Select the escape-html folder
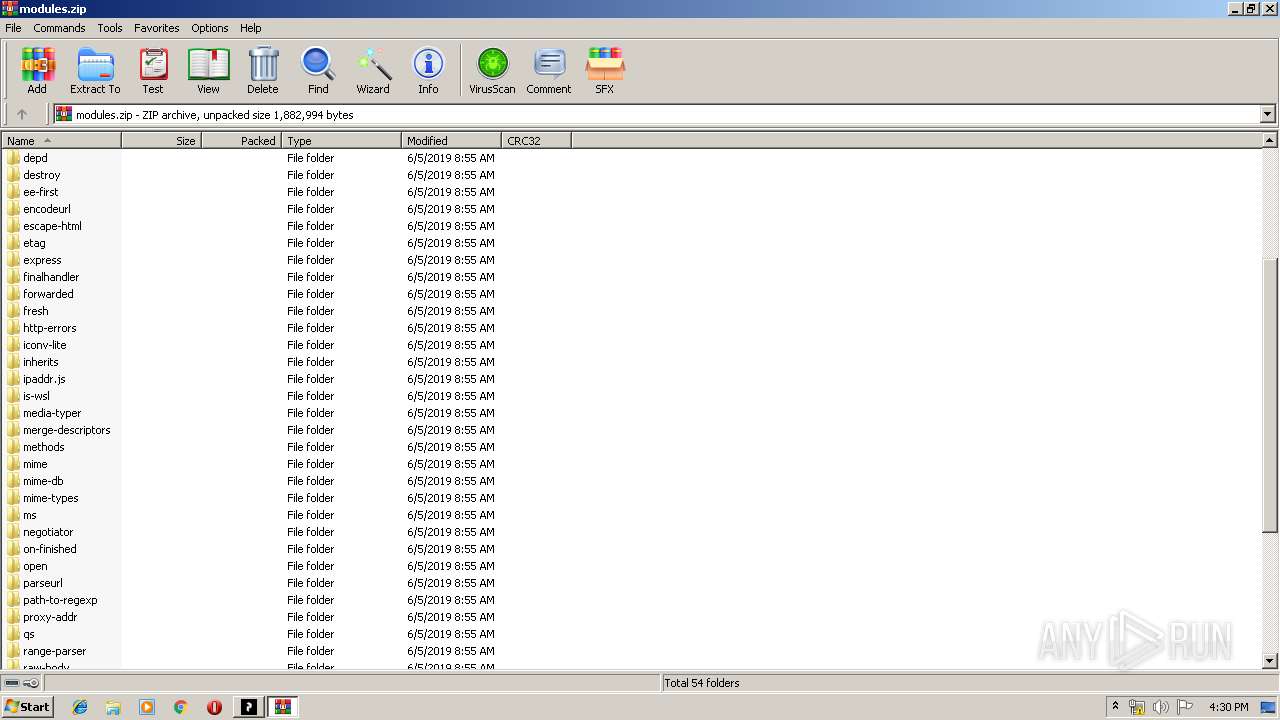The width and height of the screenshot is (1280, 720). (52, 226)
